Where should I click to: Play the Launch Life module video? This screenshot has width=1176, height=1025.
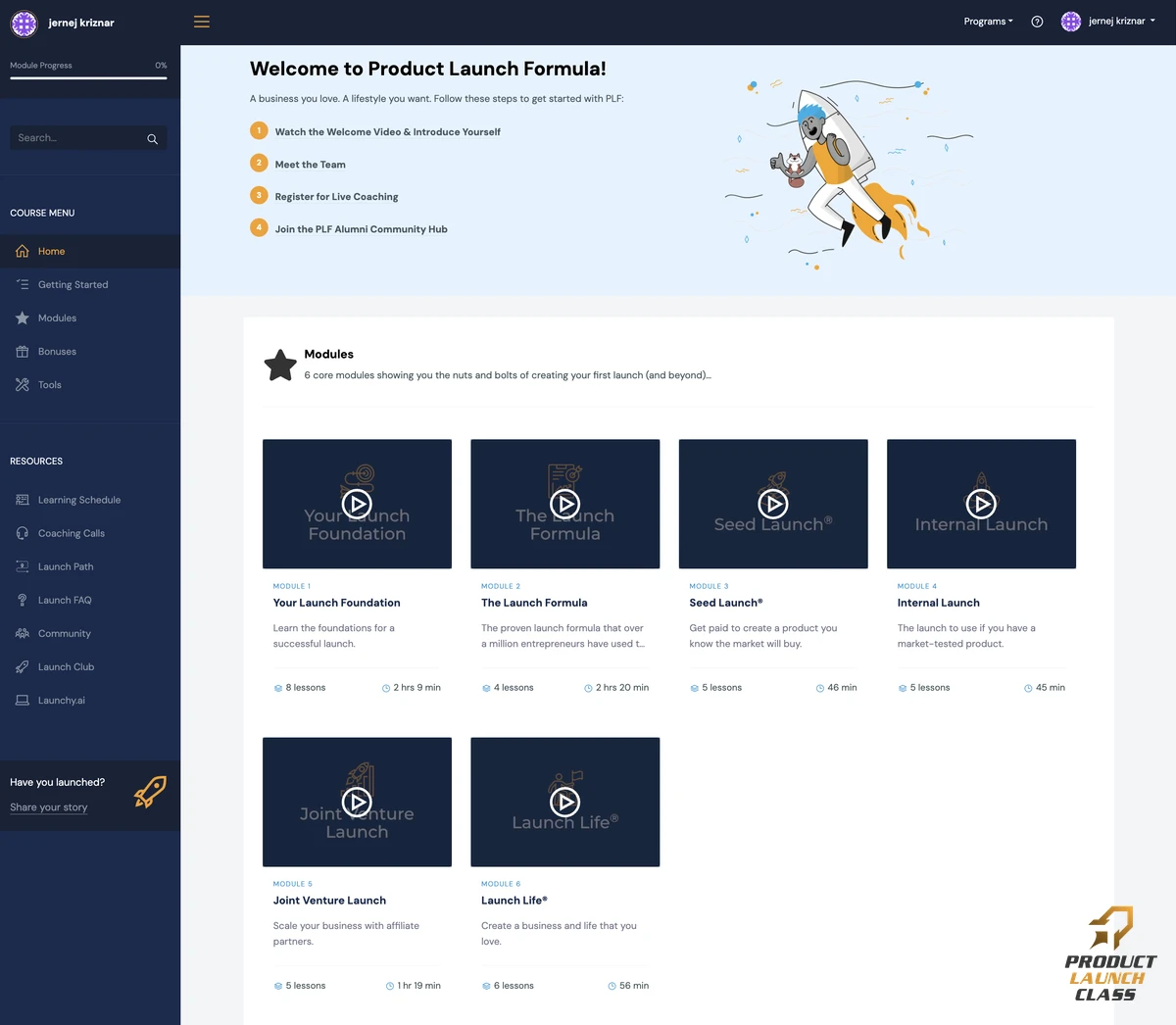click(x=564, y=802)
